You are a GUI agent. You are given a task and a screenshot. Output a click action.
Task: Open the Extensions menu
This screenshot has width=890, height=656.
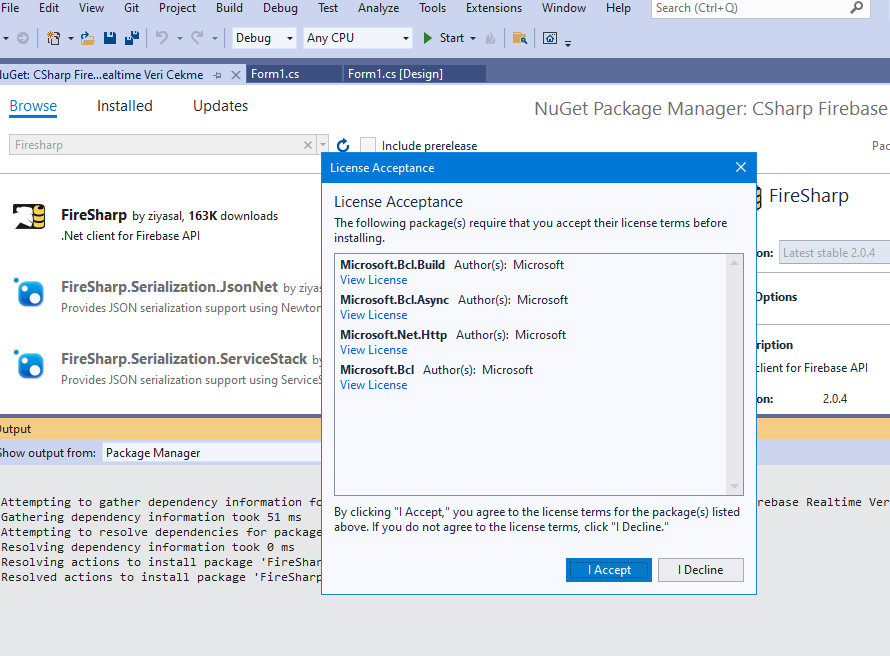click(494, 8)
